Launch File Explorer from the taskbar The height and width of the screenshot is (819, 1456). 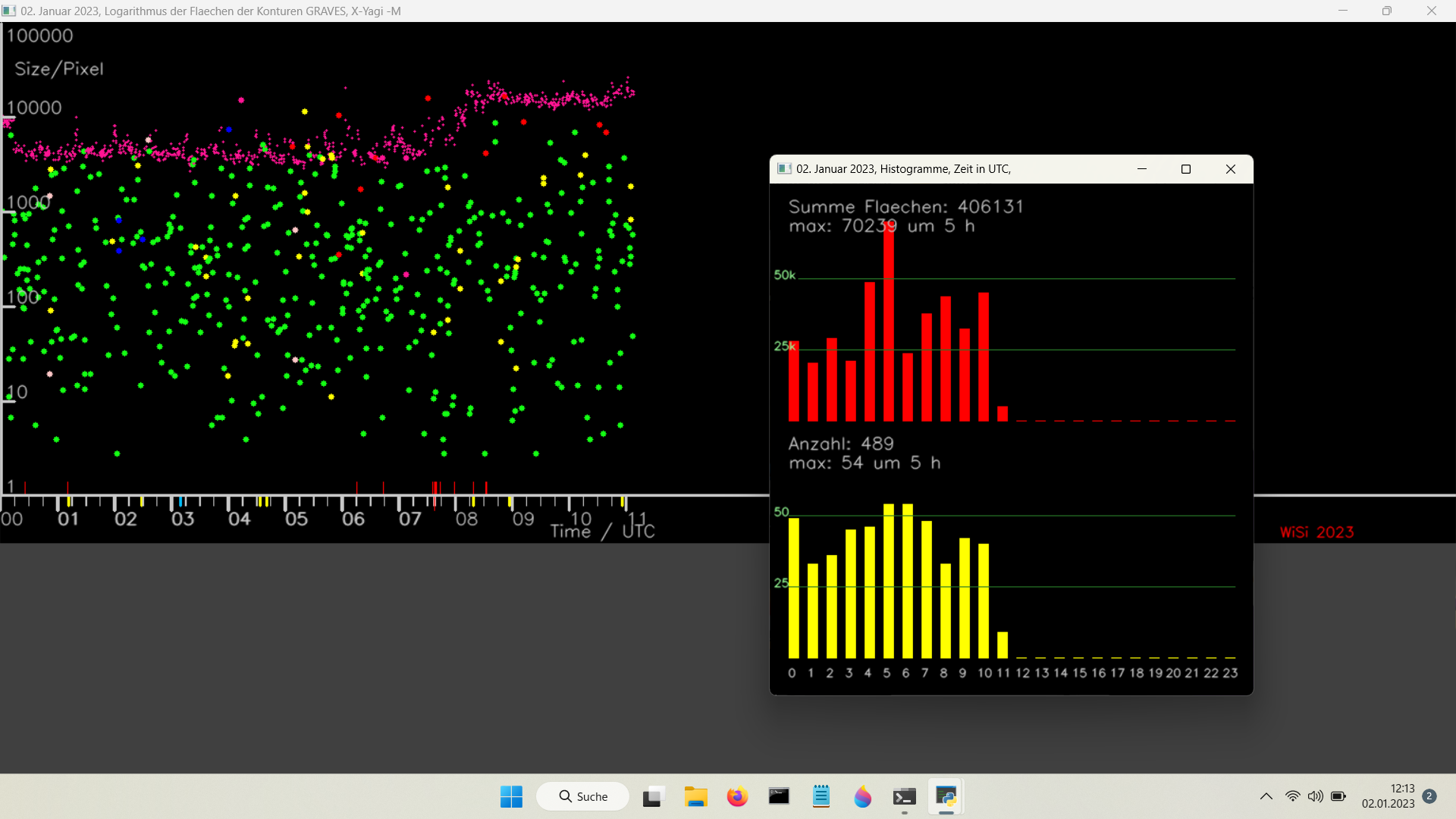tap(695, 796)
